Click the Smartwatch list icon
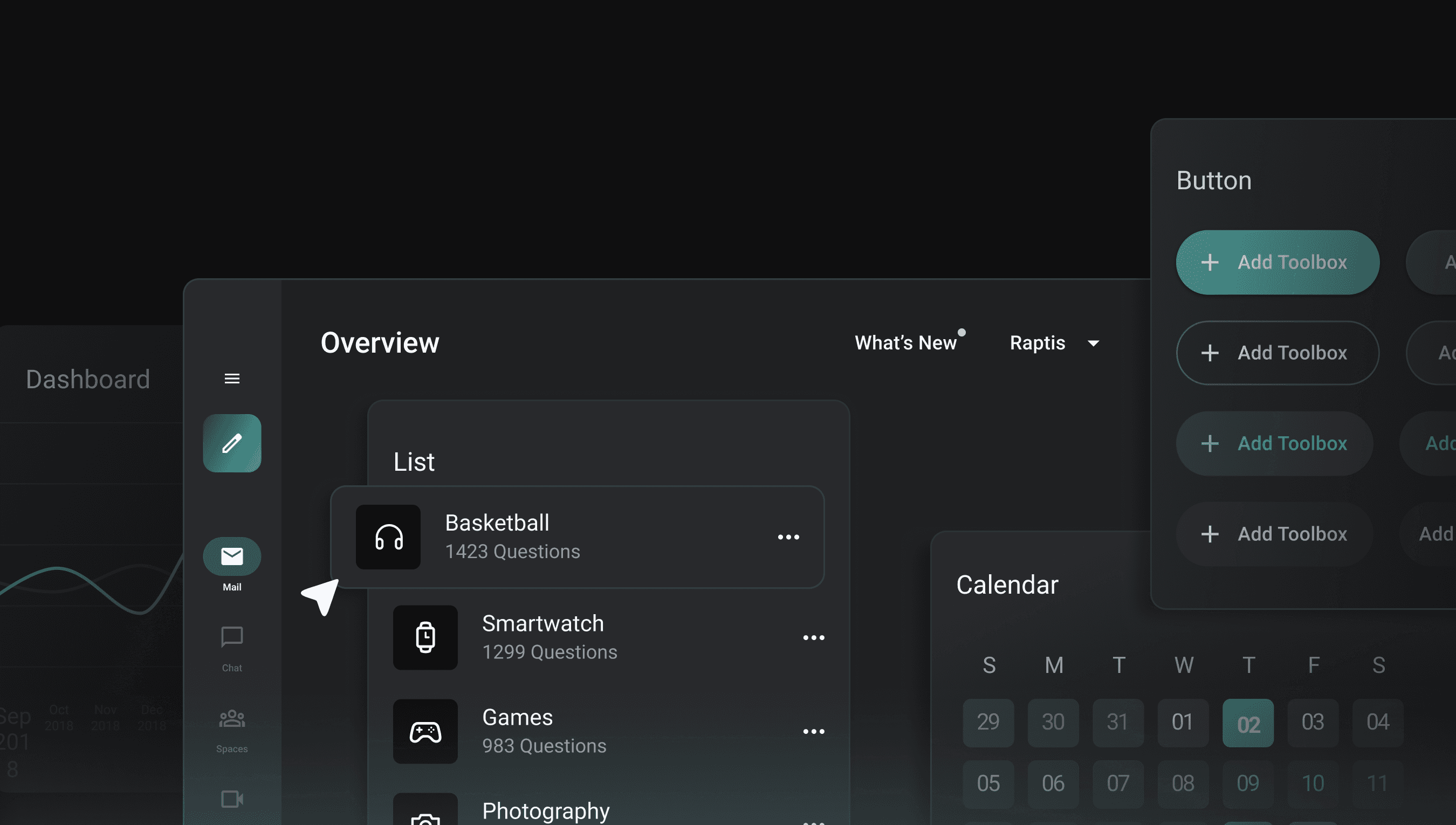1456x825 pixels. click(425, 637)
